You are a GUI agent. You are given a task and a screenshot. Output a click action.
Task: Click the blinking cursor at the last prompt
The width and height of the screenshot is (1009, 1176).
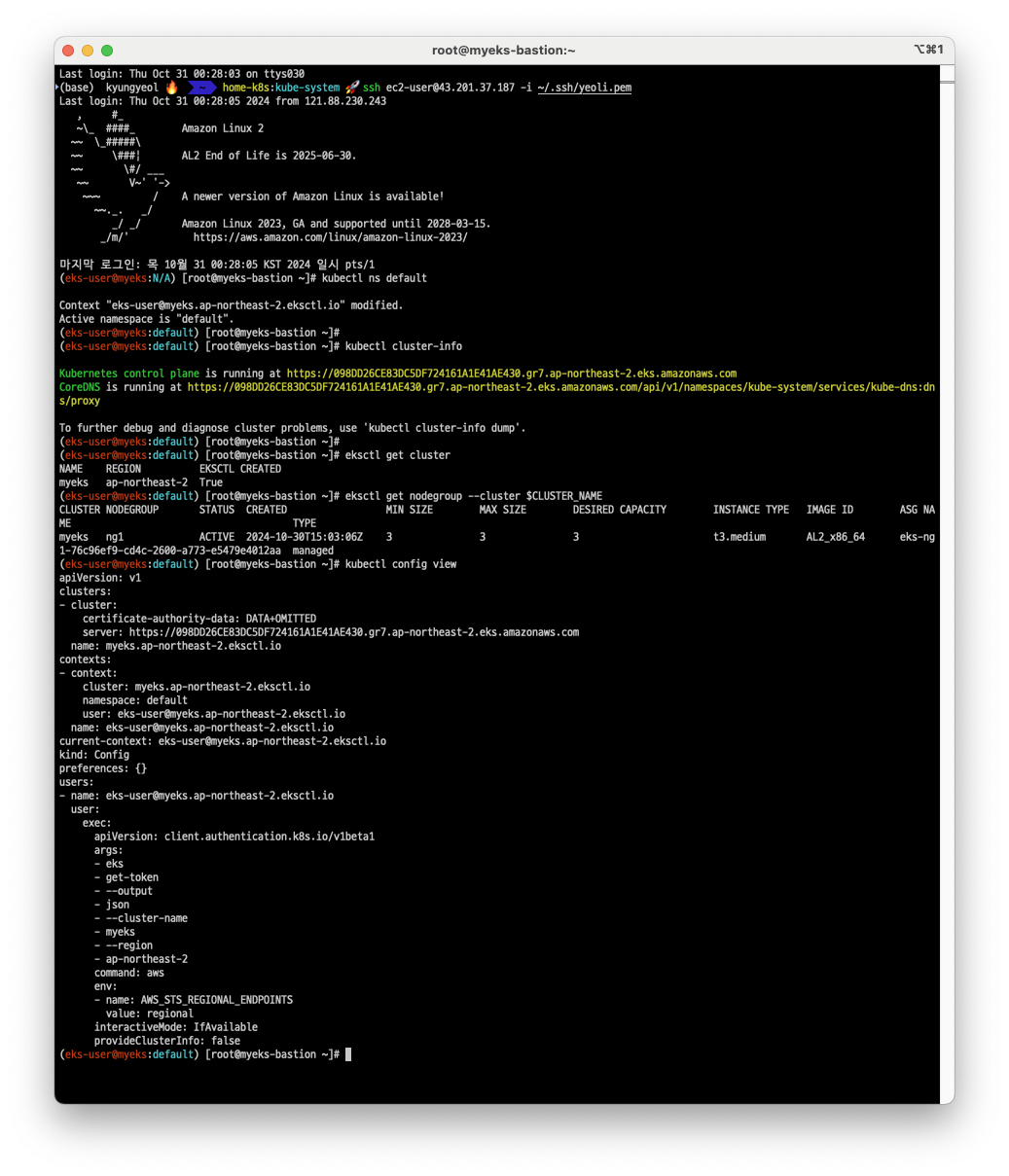(348, 1054)
